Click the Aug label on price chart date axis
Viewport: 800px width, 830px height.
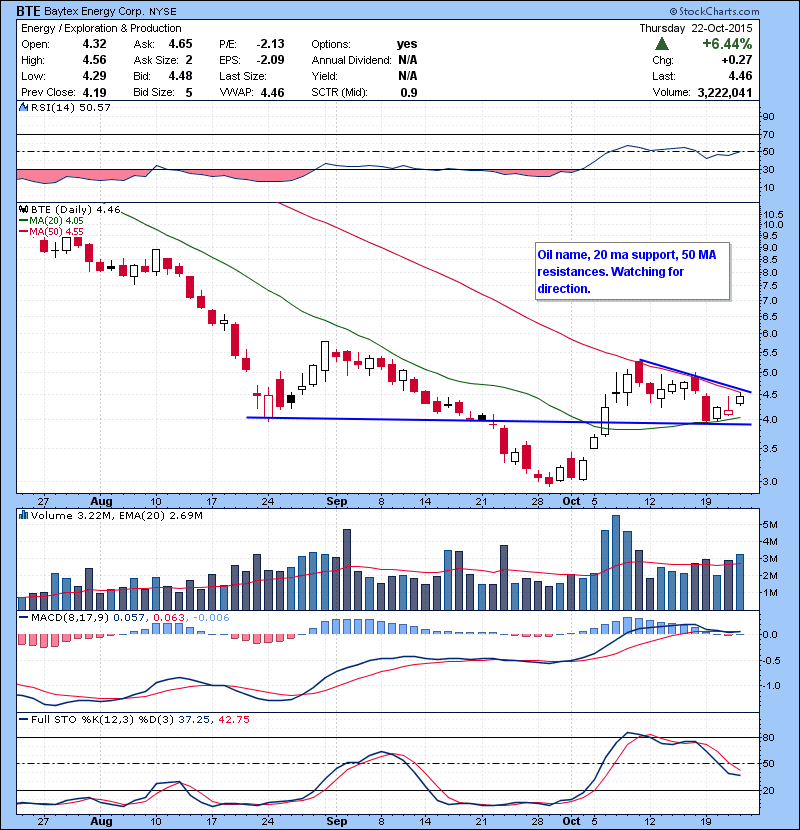click(x=101, y=501)
